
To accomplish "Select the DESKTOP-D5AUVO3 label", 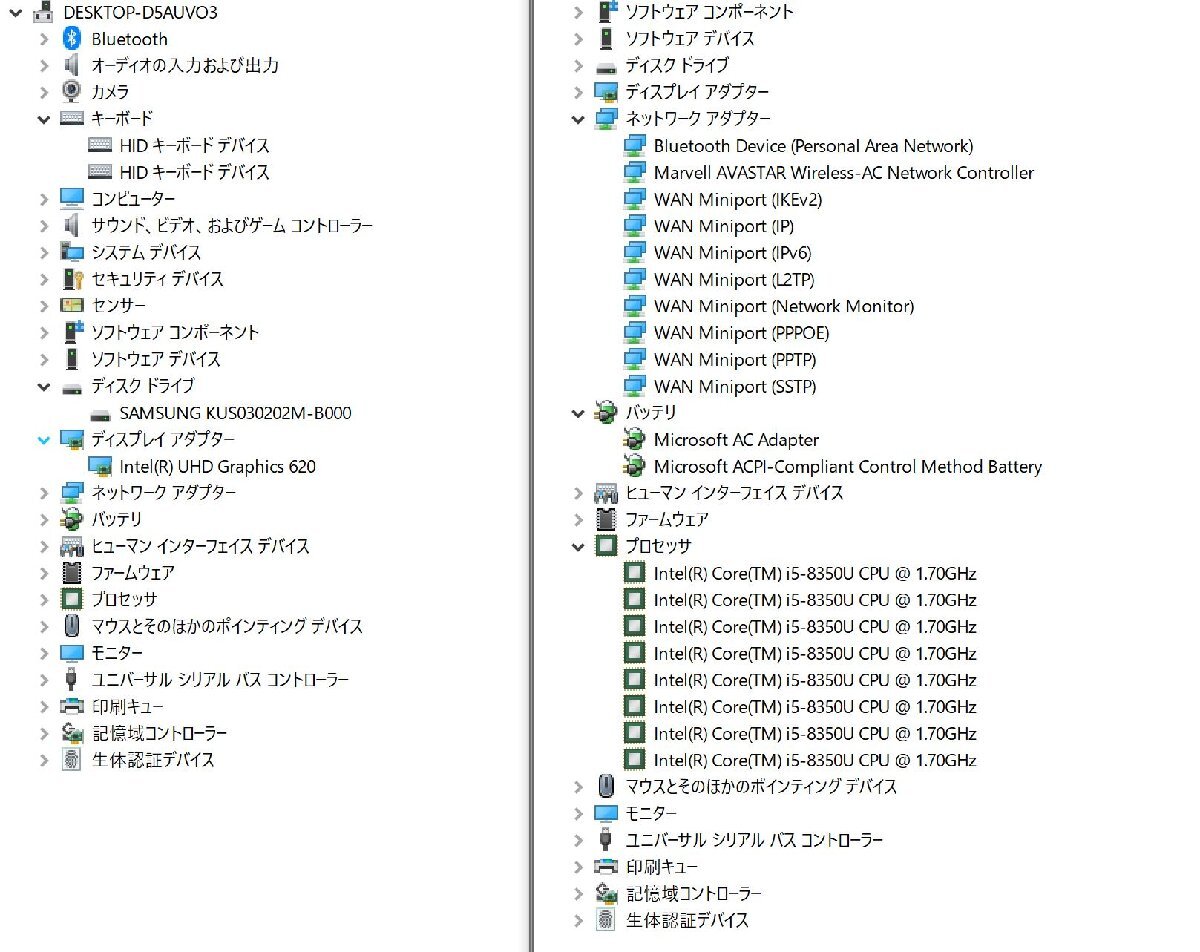I will (x=139, y=12).
